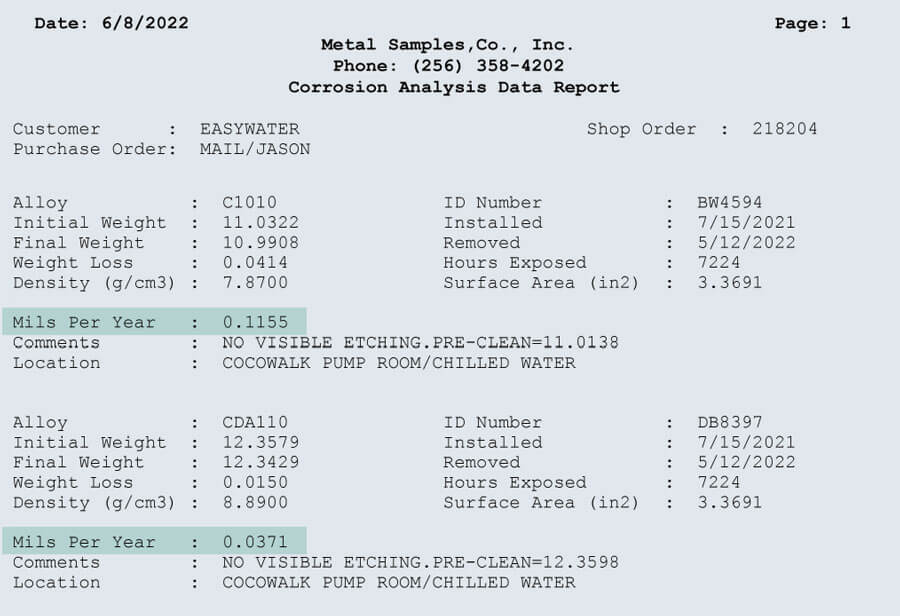Click the Page: 1 indicator
The image size is (900, 616).
click(812, 23)
